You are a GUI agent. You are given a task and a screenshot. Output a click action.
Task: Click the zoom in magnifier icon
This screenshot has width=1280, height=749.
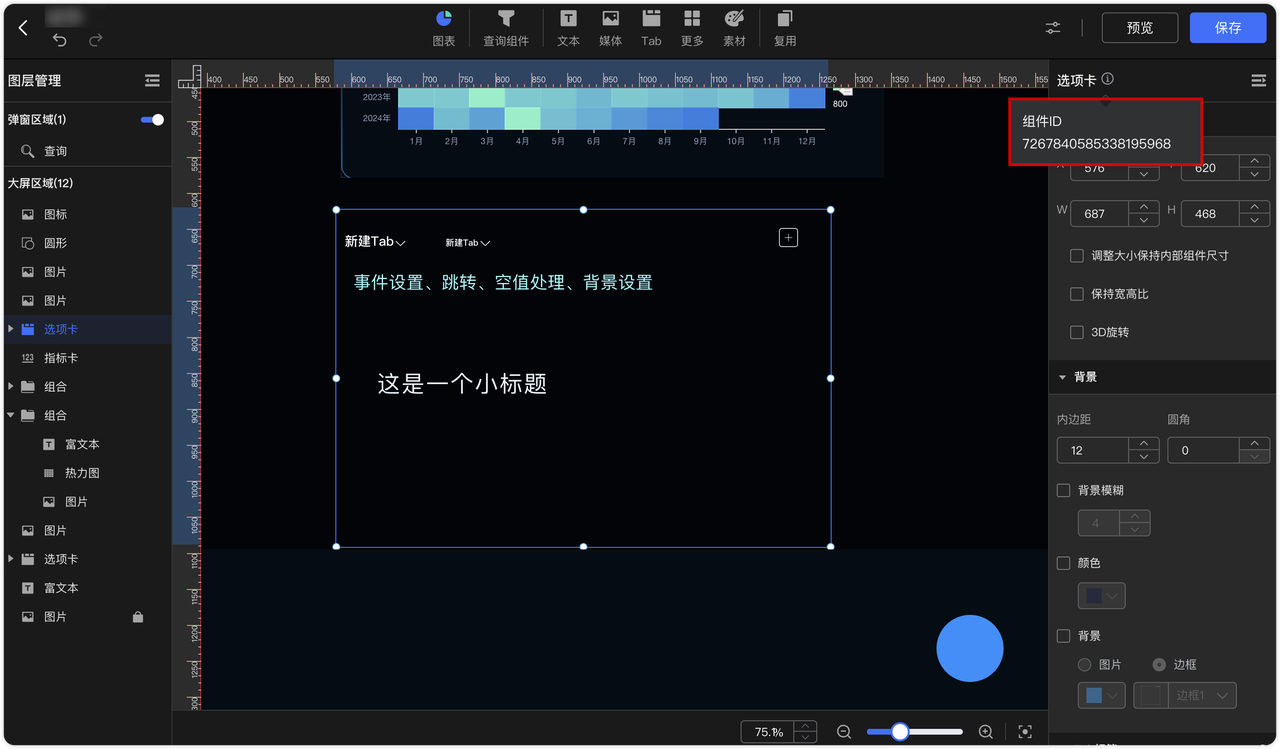[x=986, y=732]
